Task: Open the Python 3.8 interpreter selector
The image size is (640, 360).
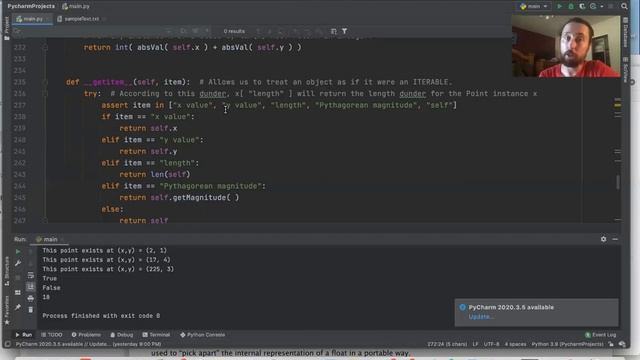Action: (567, 344)
